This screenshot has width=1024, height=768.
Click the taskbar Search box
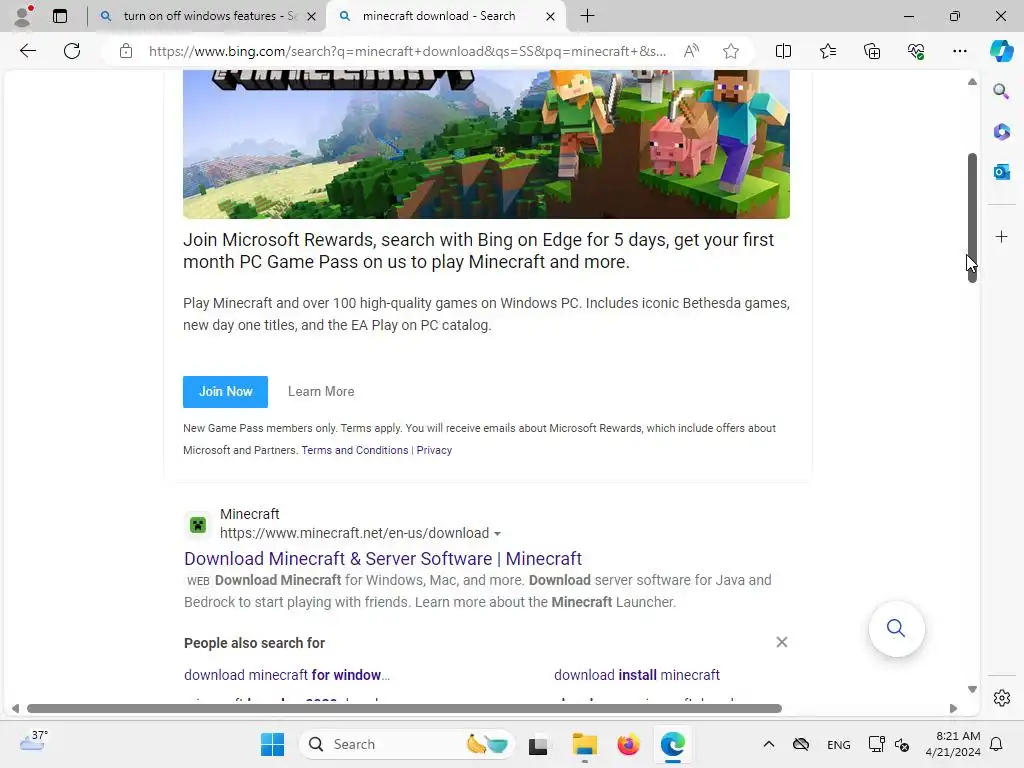406,744
